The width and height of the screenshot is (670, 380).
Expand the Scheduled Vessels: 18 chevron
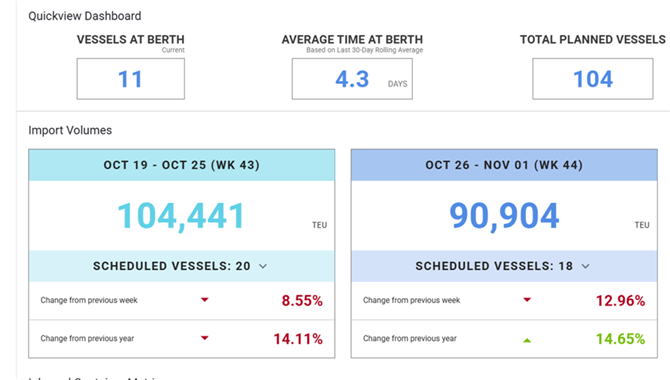585,266
